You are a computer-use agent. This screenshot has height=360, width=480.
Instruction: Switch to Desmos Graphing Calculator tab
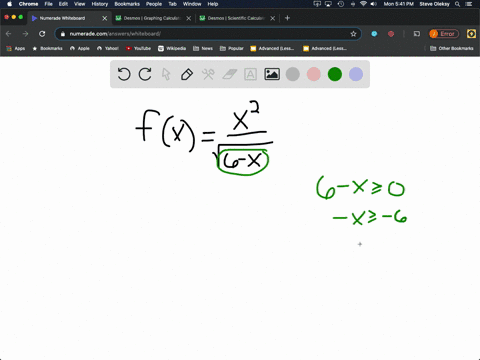coord(152,18)
